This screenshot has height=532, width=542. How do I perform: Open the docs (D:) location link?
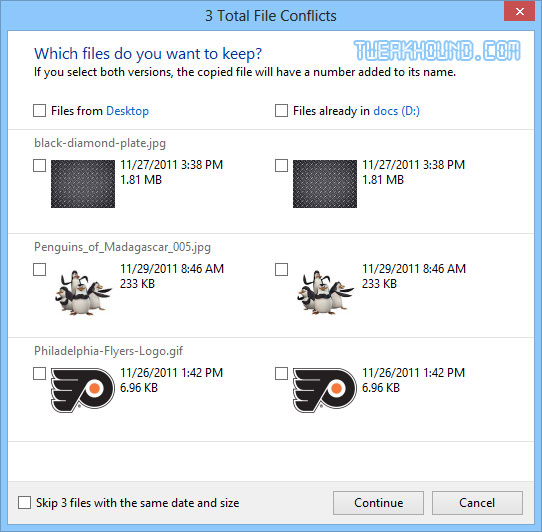397,111
